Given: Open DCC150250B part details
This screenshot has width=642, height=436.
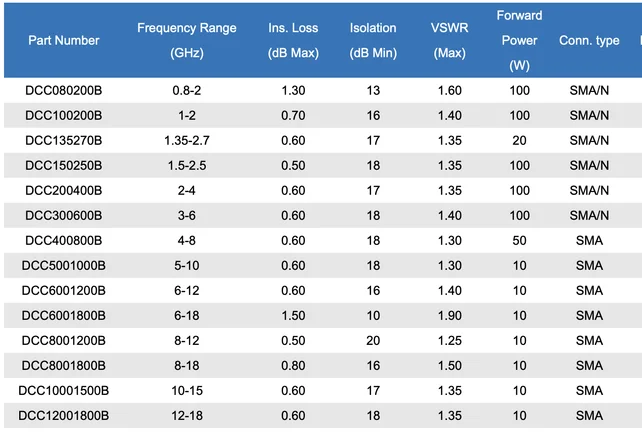Looking at the screenshot, I should click(64, 166).
